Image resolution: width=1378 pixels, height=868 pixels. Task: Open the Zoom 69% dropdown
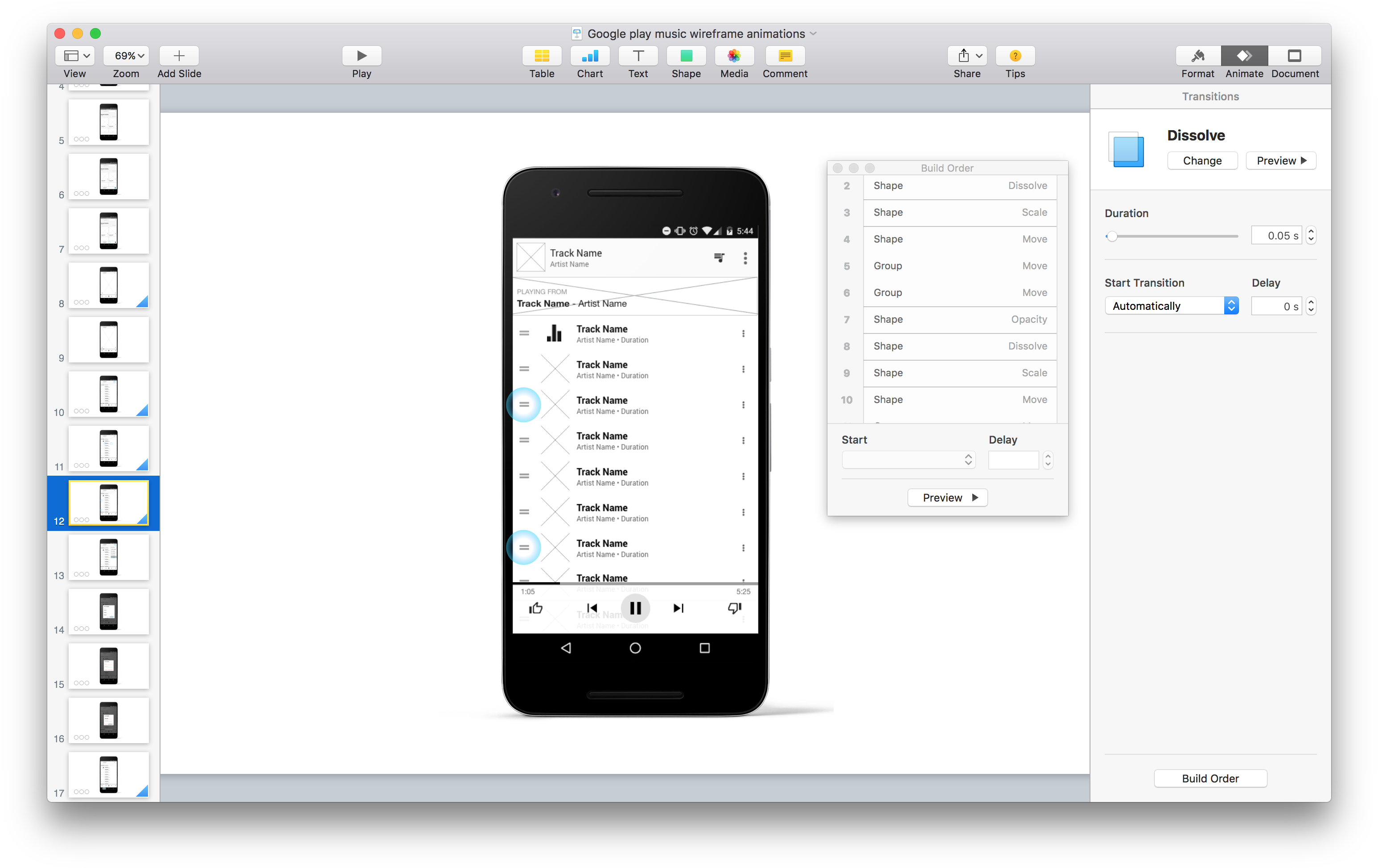coord(127,56)
